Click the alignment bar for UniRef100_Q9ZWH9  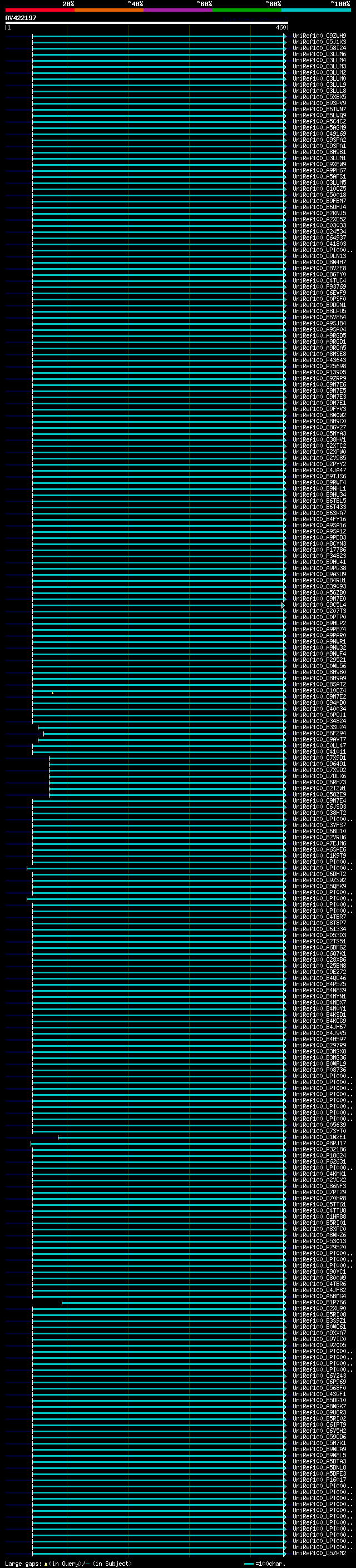(160, 36)
